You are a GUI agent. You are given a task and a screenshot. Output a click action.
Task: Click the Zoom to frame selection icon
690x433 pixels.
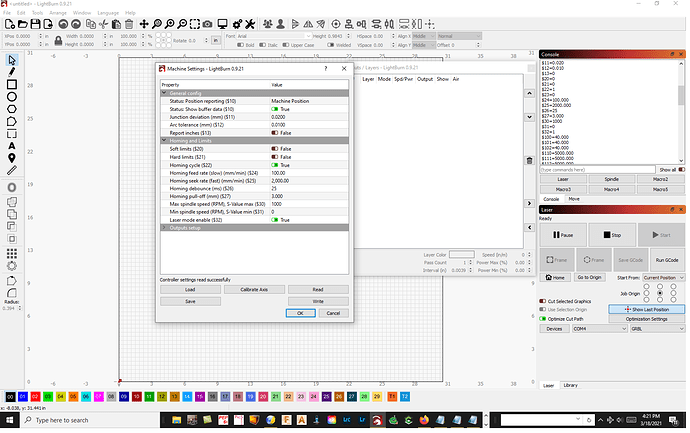195,24
